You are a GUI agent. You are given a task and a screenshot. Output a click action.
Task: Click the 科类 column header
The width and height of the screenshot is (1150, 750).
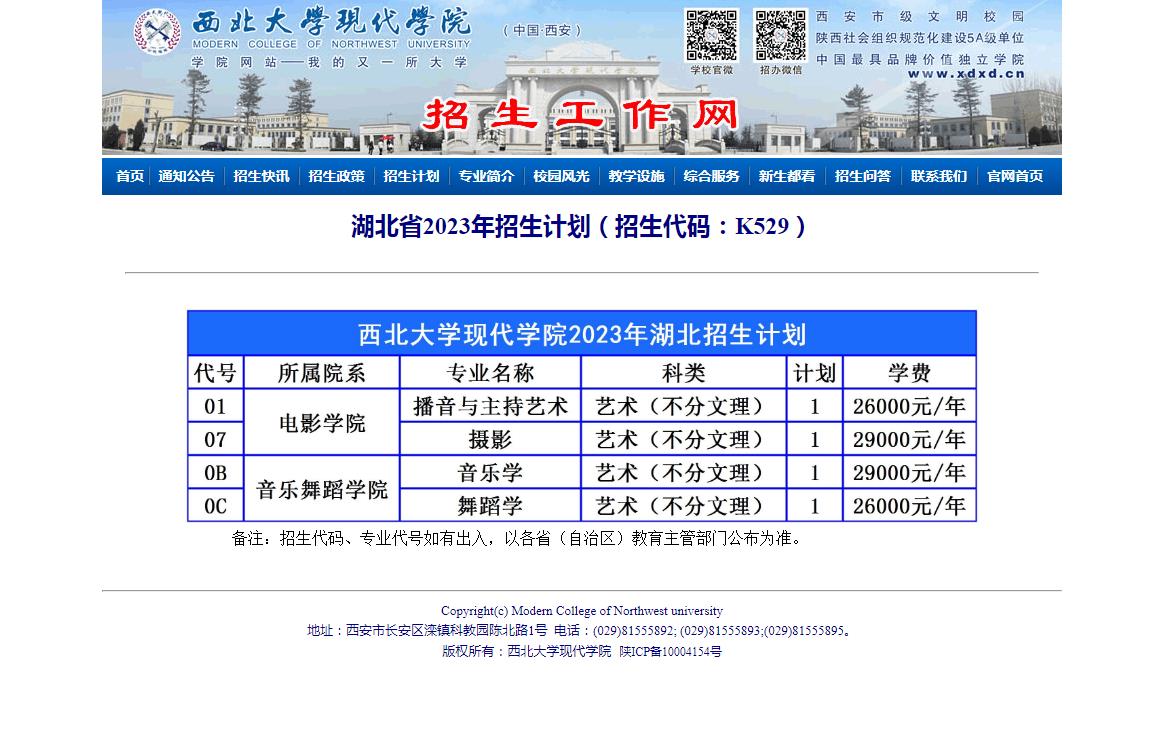(x=684, y=373)
